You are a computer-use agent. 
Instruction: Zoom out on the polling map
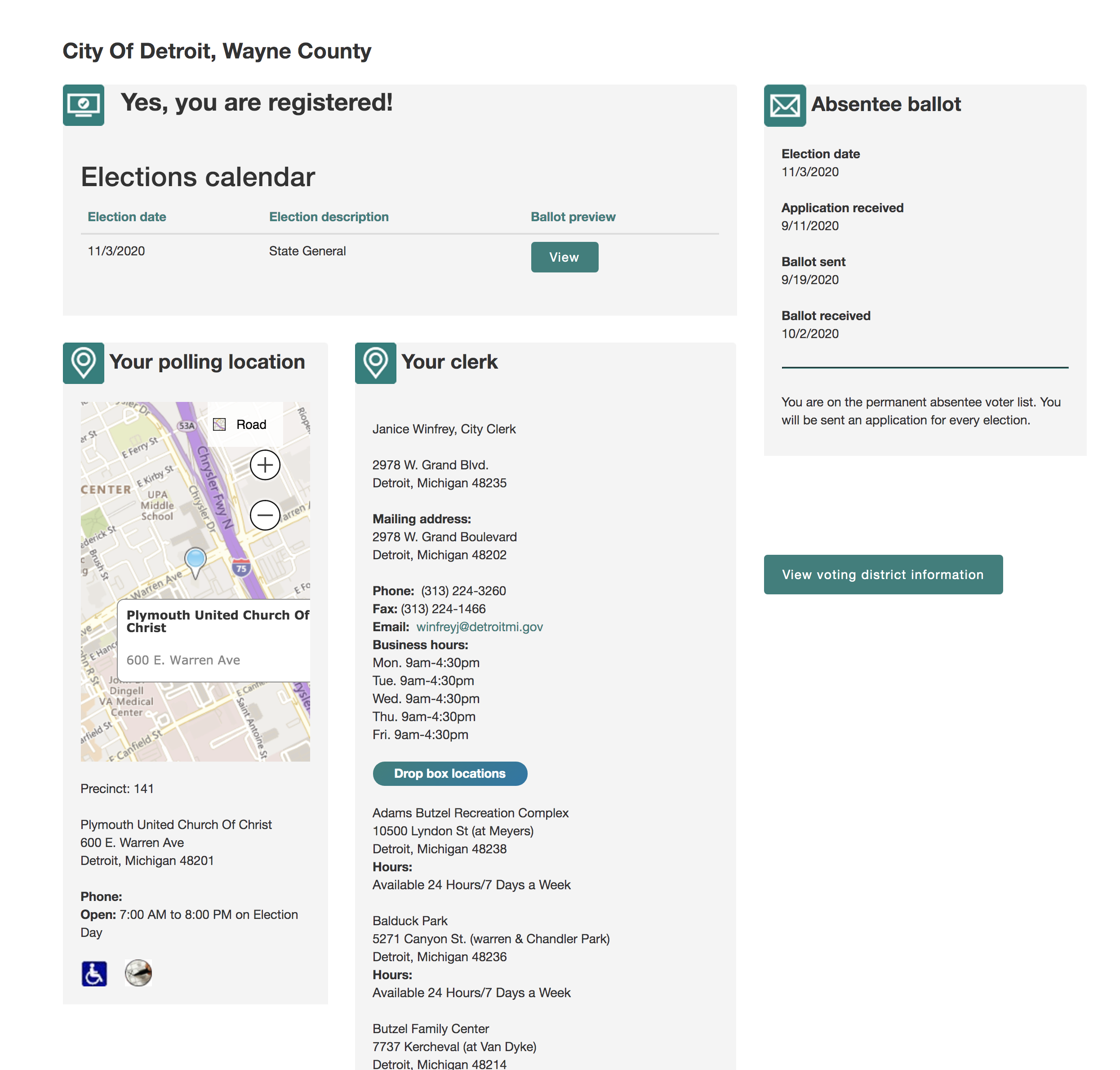tap(265, 515)
